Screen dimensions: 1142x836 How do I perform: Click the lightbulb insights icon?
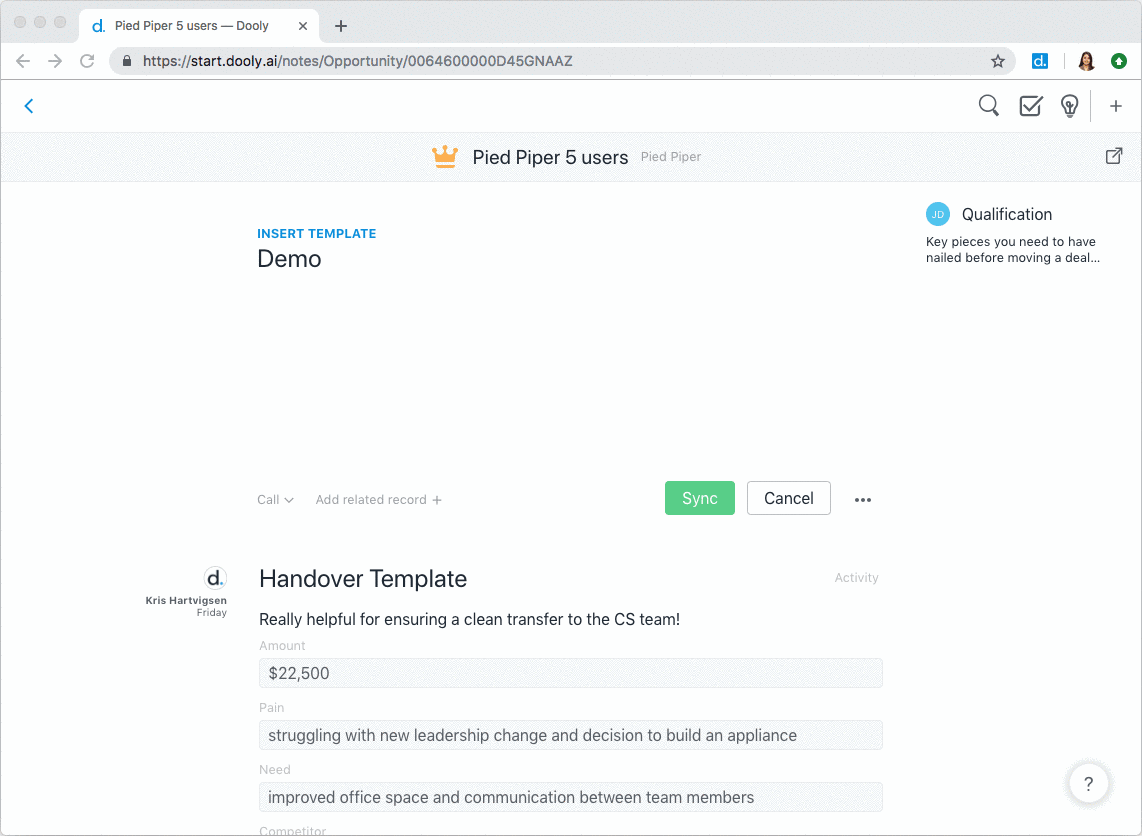point(1069,106)
